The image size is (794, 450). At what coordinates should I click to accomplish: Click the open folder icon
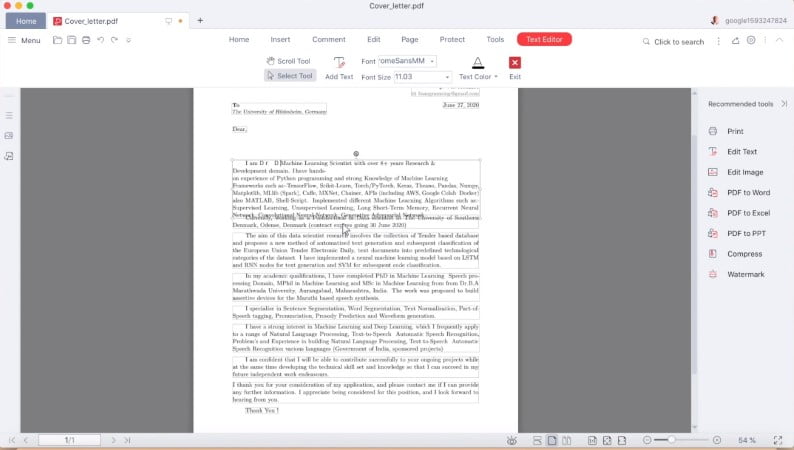coord(57,40)
